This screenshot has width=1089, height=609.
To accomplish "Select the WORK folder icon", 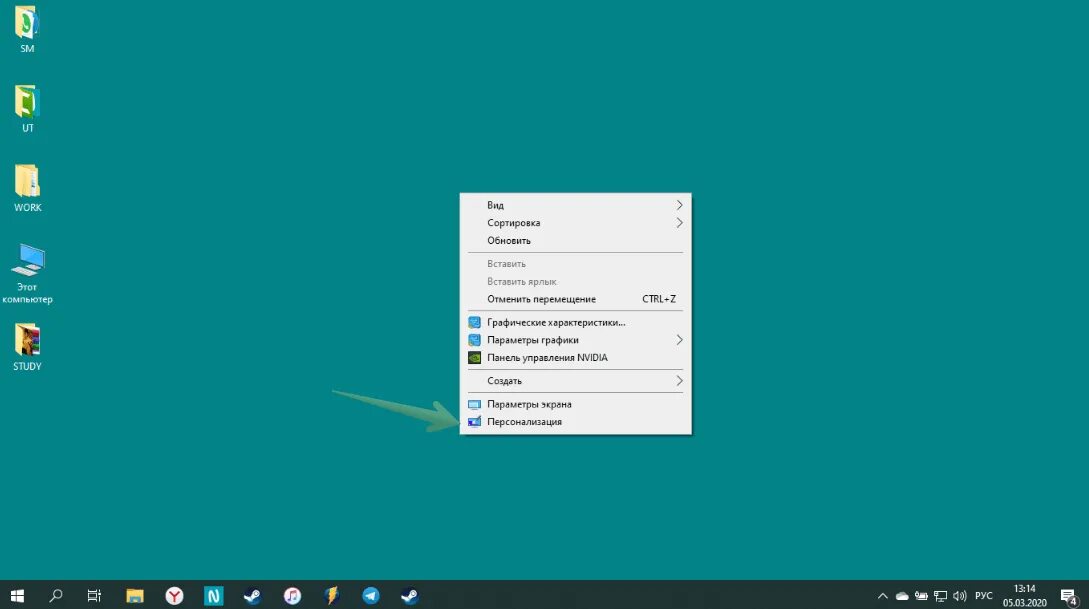I will tap(27, 188).
